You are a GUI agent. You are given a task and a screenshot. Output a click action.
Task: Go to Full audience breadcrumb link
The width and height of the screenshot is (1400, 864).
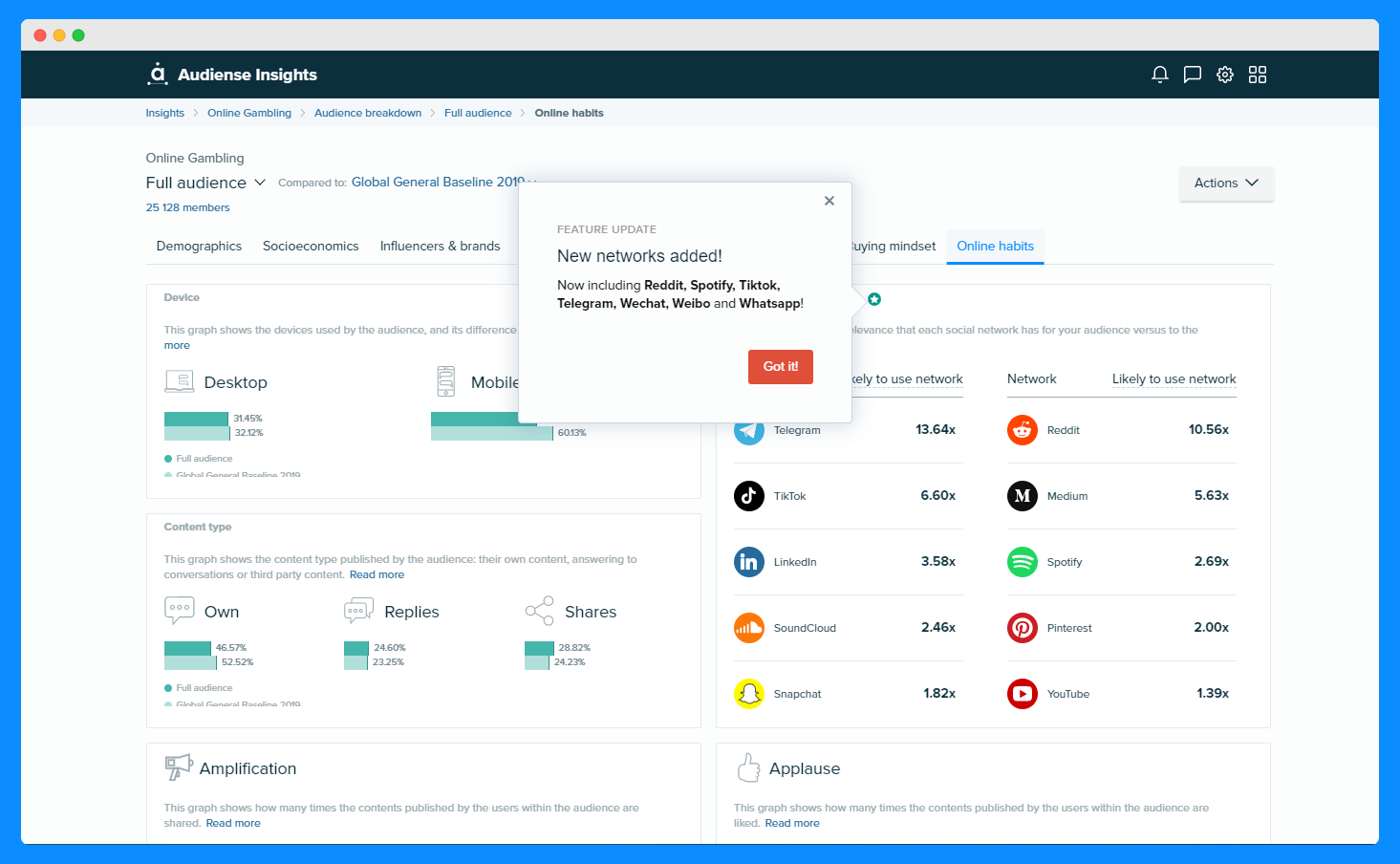(478, 113)
